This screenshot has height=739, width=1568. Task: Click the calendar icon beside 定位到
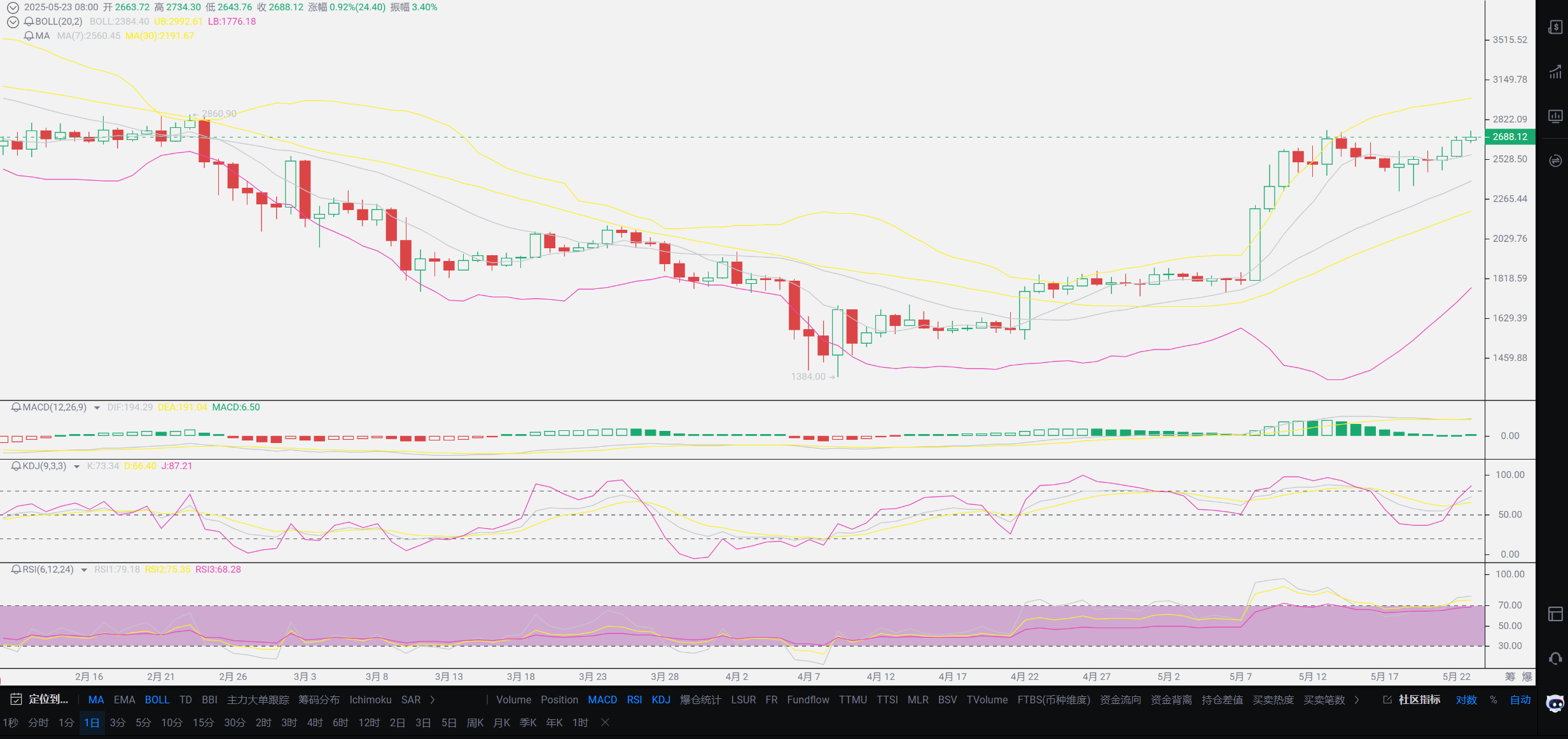(x=16, y=700)
